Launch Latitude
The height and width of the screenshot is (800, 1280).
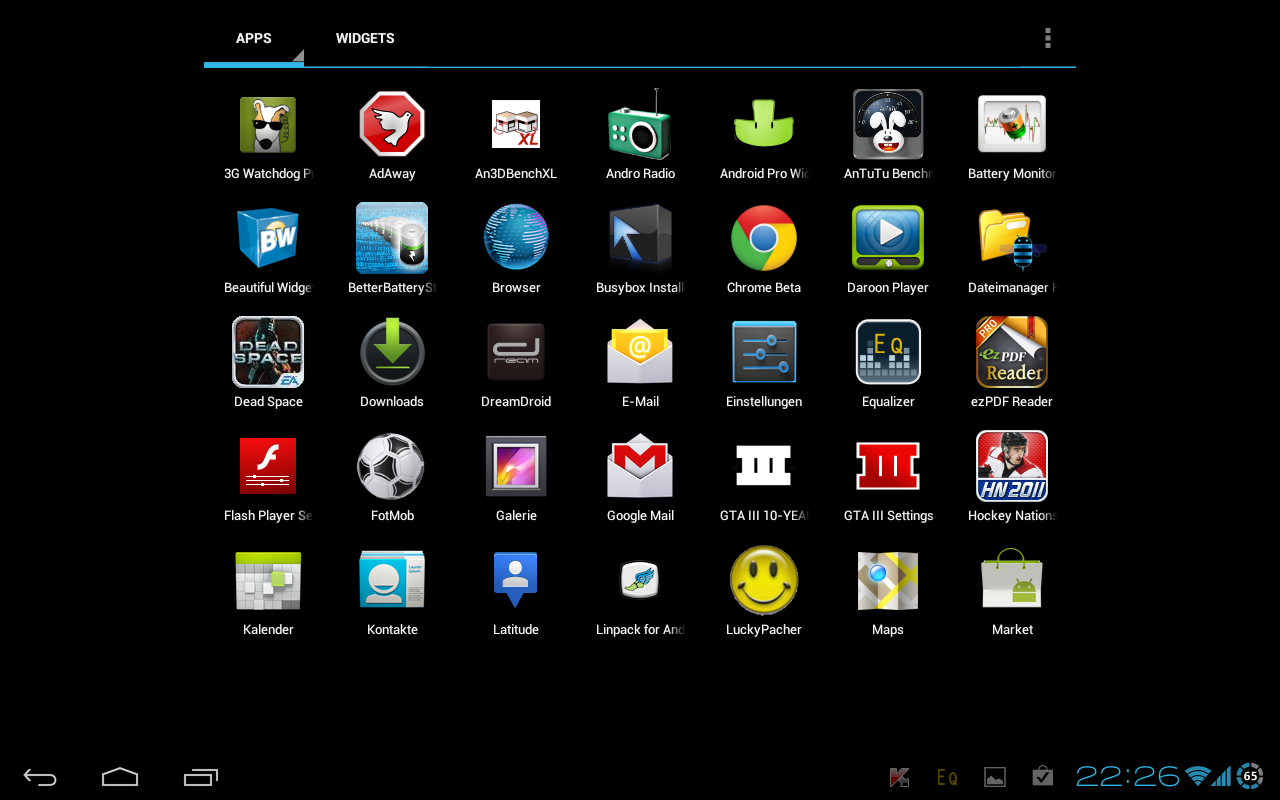click(516, 581)
